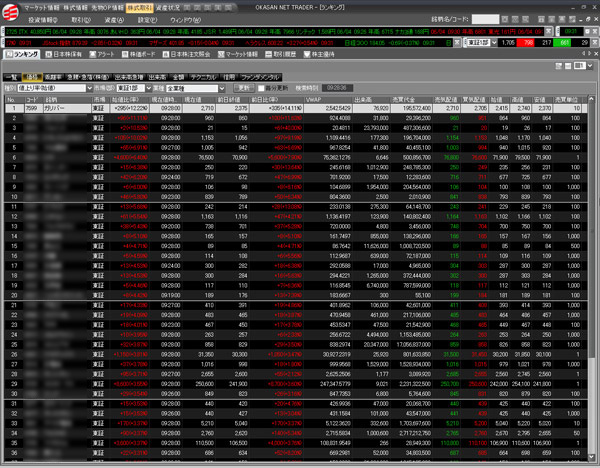This screenshot has height=468, width=600.
Task: Open the 投資情報 menu
Action: pyautogui.click(x=43, y=20)
